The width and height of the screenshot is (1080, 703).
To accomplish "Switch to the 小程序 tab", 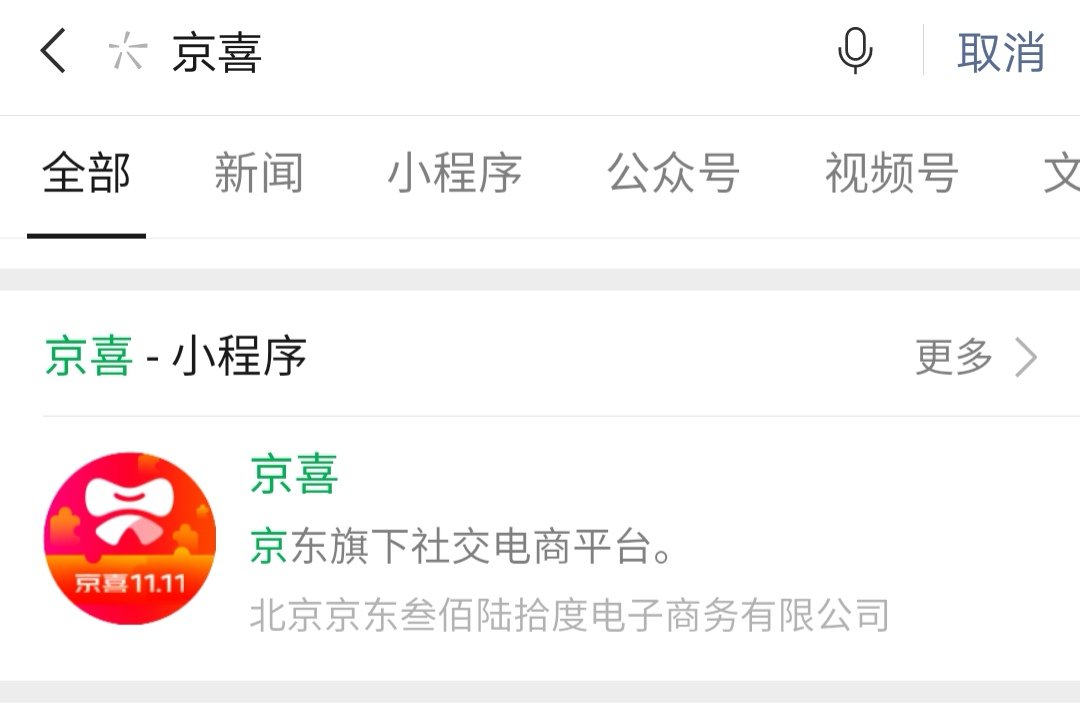I will (x=455, y=174).
